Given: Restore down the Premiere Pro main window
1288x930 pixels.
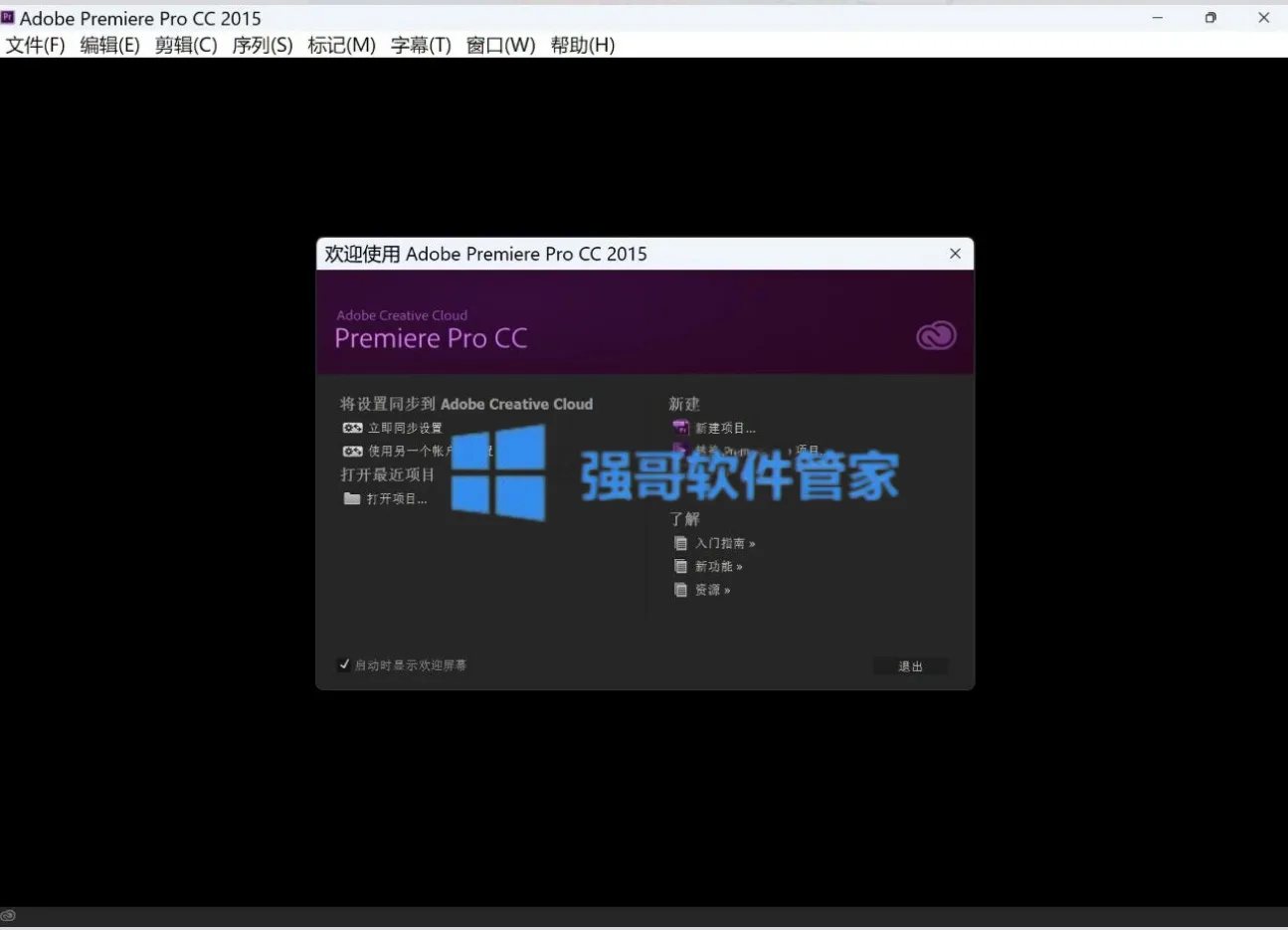Looking at the screenshot, I should point(1210,17).
